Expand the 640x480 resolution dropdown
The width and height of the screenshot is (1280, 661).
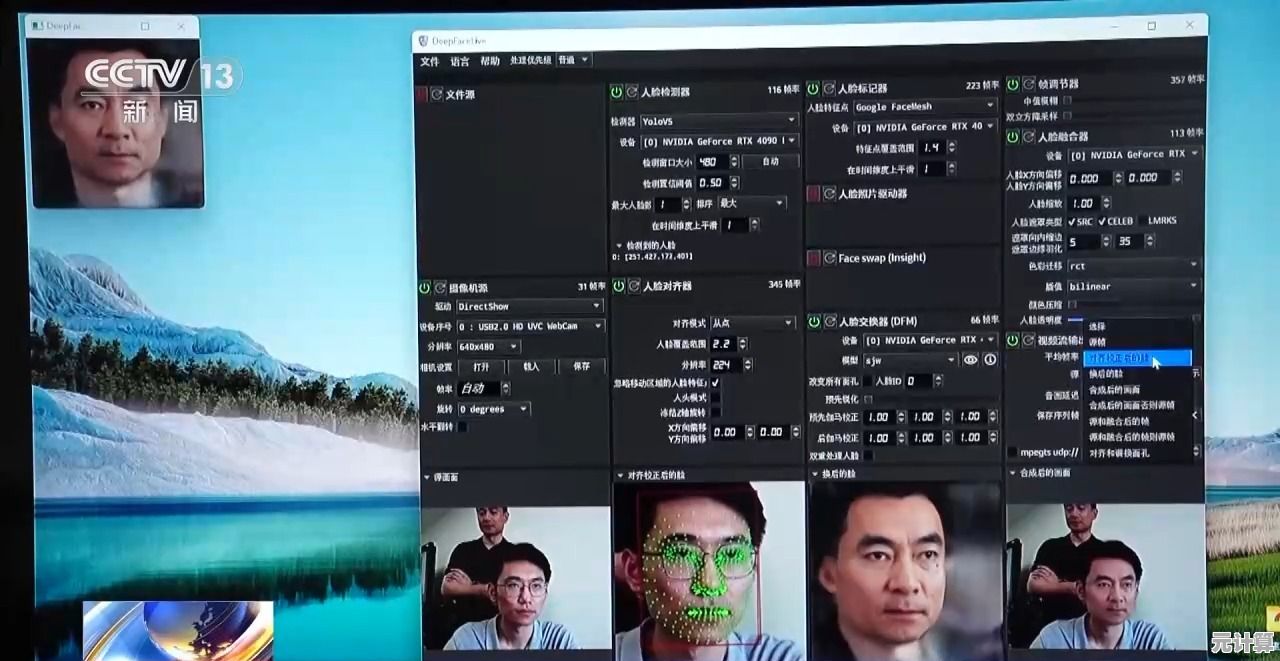point(488,346)
